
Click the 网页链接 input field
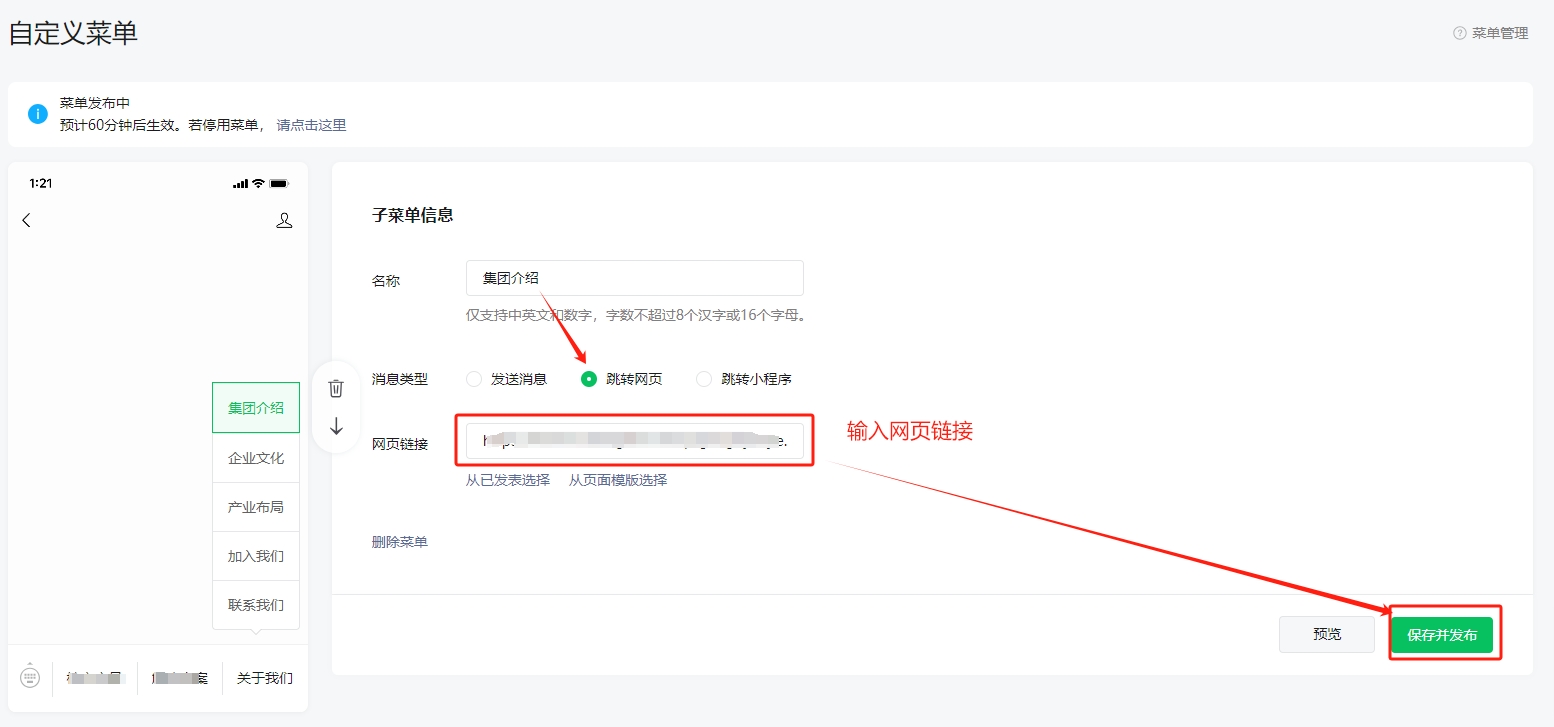634,440
